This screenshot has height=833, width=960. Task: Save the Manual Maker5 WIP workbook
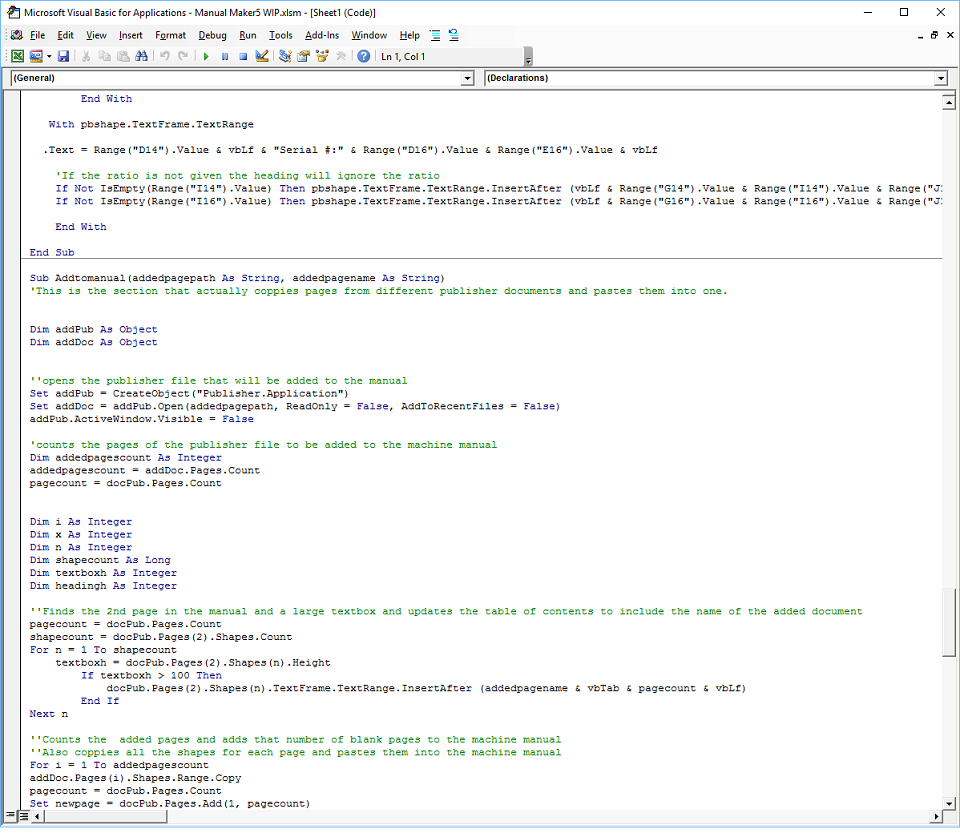(63, 57)
